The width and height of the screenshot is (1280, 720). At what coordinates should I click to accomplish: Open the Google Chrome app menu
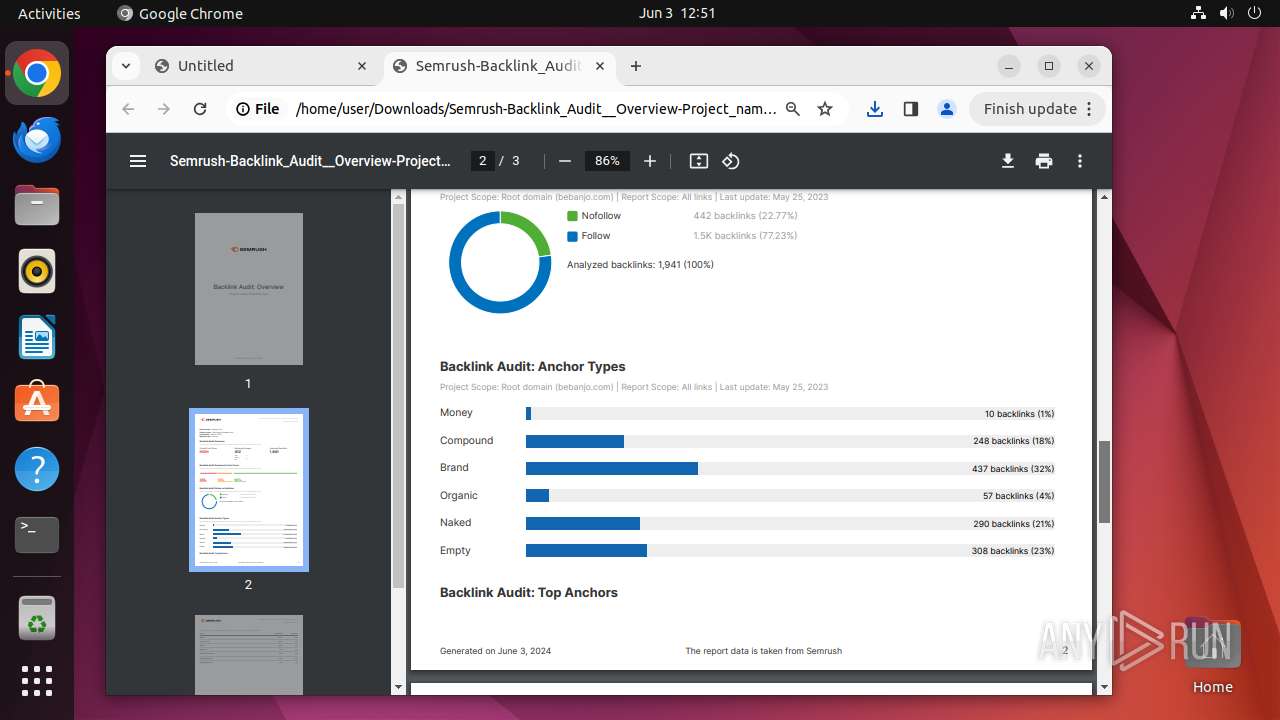tap(180, 14)
